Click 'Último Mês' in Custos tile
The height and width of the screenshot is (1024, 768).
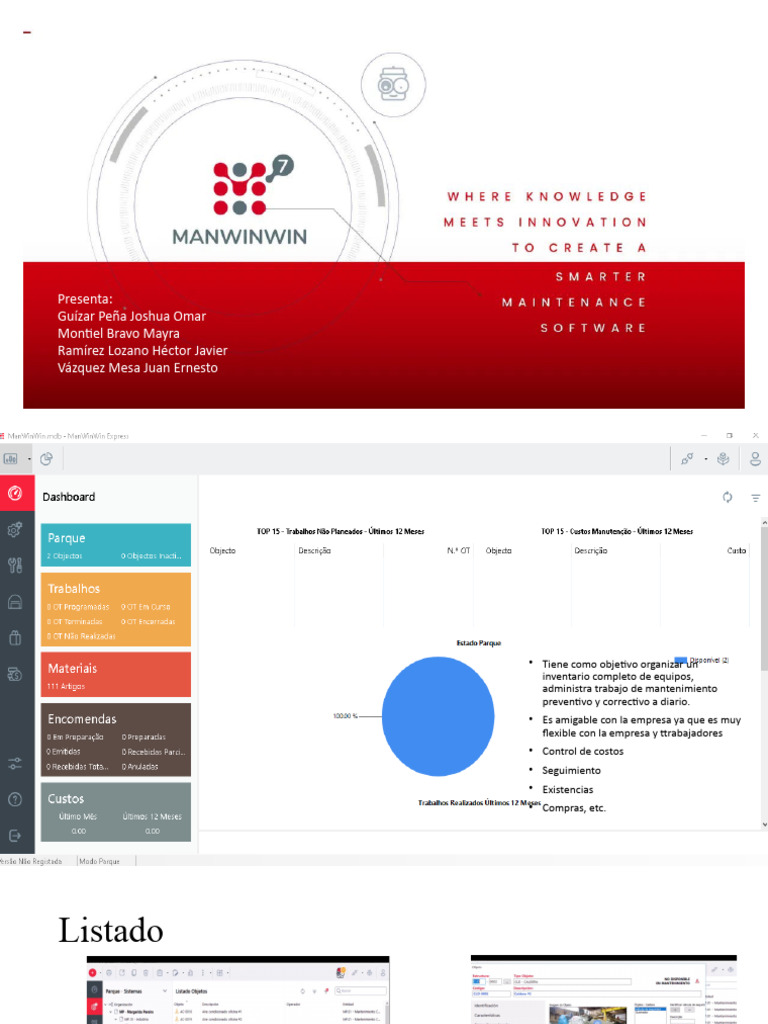[x=78, y=816]
